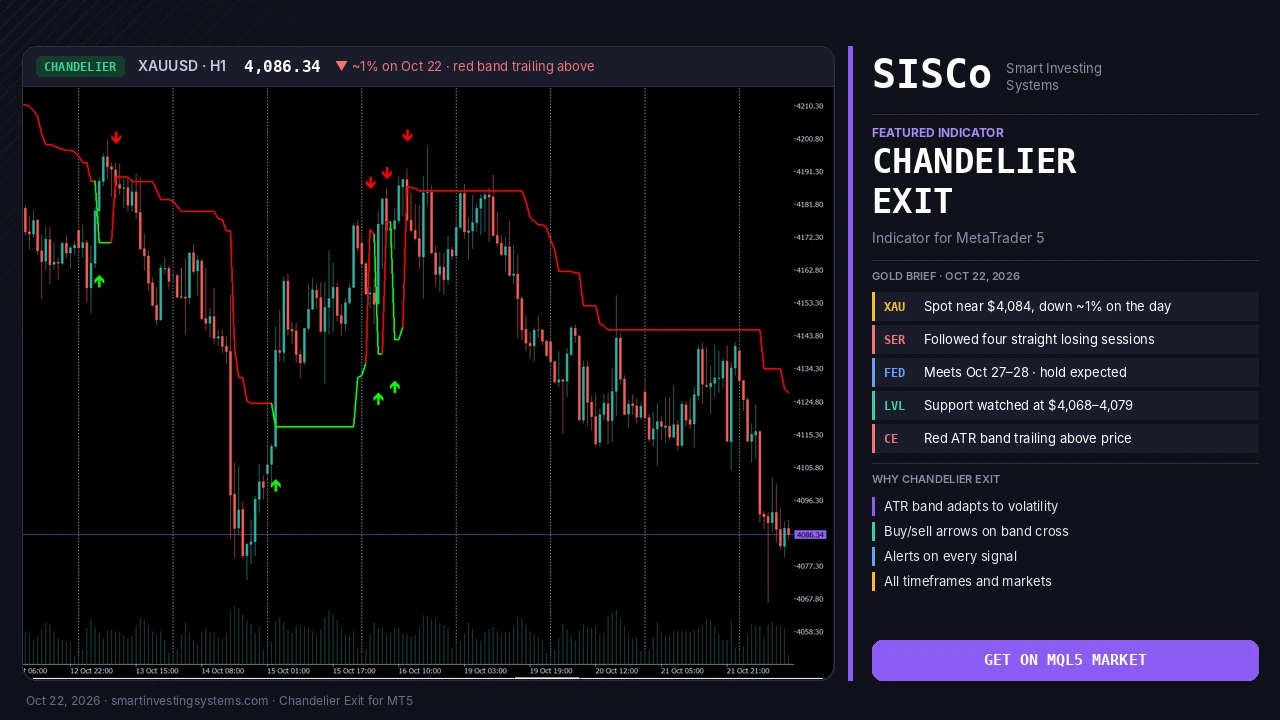Click 'All timeframes and markets'
1280x720 pixels.
[968, 582]
